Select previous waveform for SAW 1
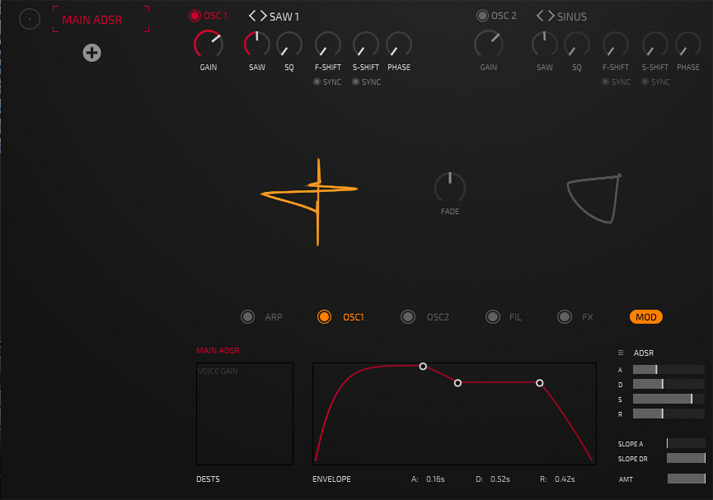The width and height of the screenshot is (713, 500). 252,16
